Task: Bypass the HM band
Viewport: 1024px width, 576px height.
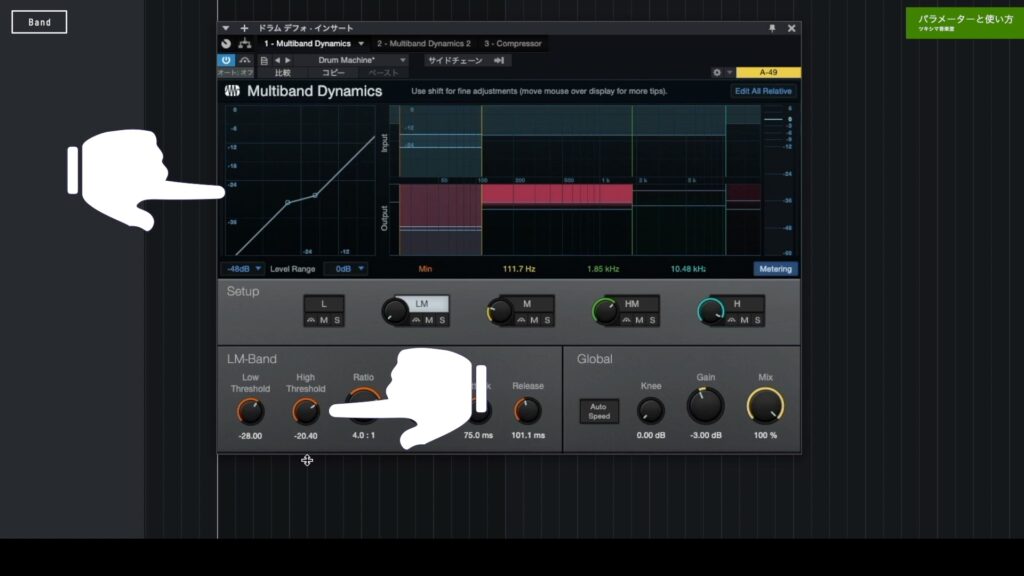Action: tap(626, 320)
